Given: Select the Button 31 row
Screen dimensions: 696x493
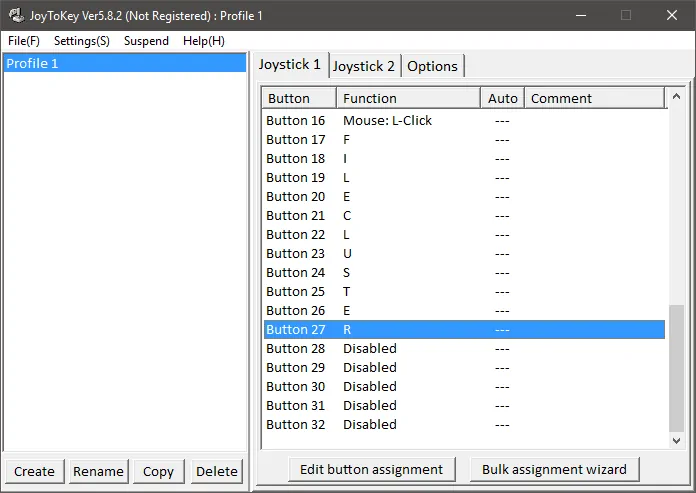Looking at the screenshot, I should [x=464, y=406].
